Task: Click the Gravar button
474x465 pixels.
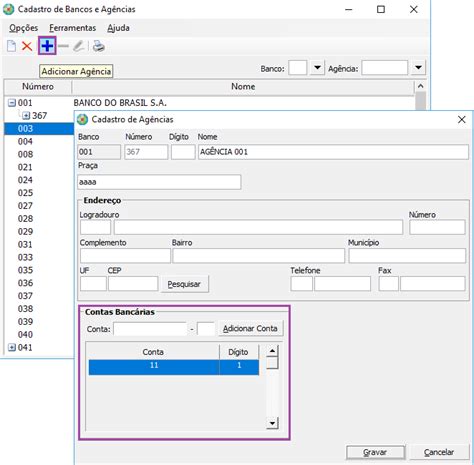Action: [375, 452]
